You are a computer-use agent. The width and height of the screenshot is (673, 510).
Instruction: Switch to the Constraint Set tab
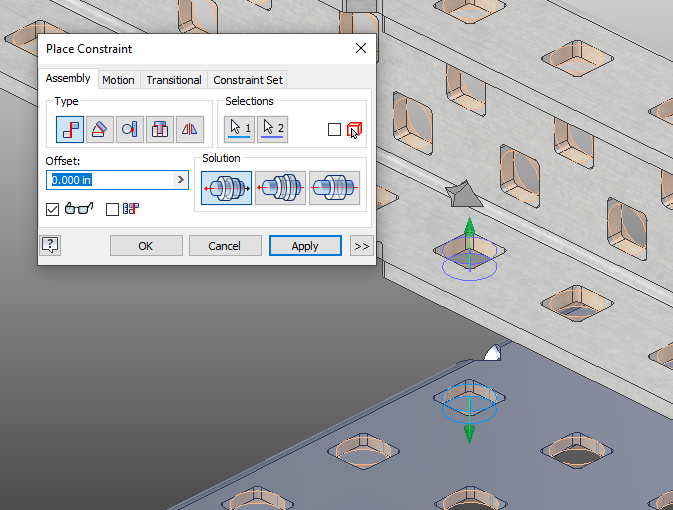pyautogui.click(x=248, y=80)
